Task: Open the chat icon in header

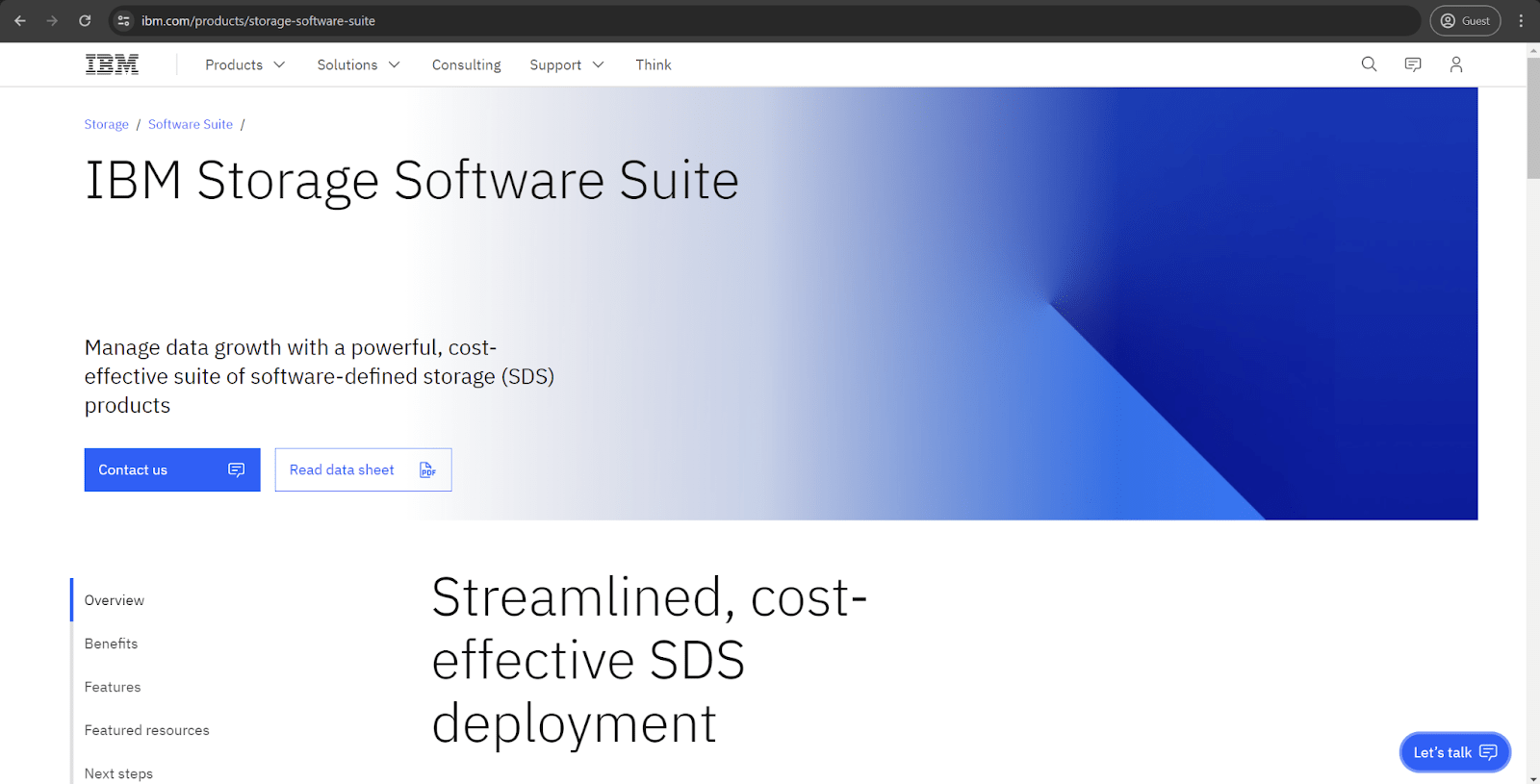Action: (x=1413, y=64)
